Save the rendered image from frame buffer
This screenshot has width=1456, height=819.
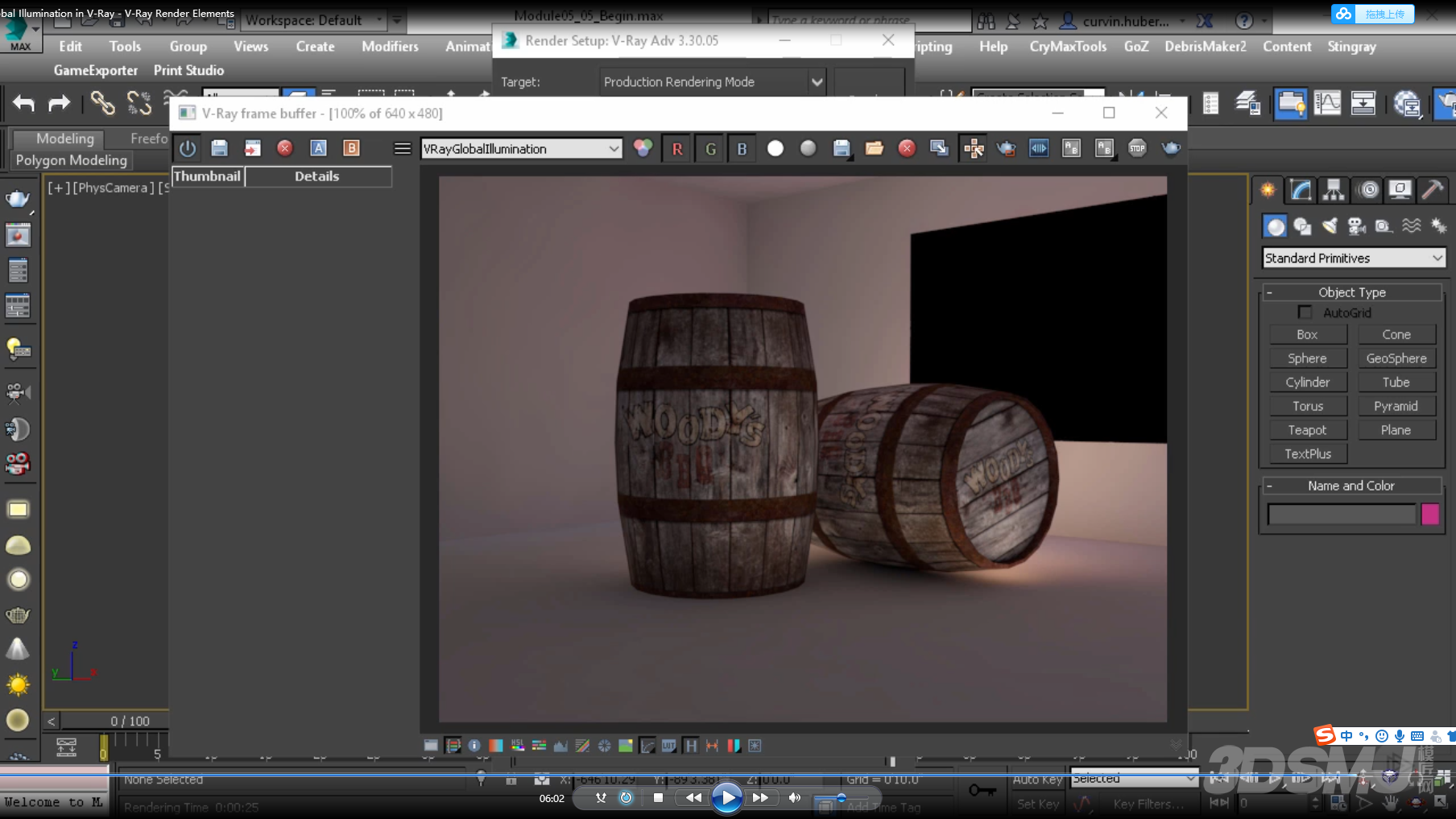842,148
